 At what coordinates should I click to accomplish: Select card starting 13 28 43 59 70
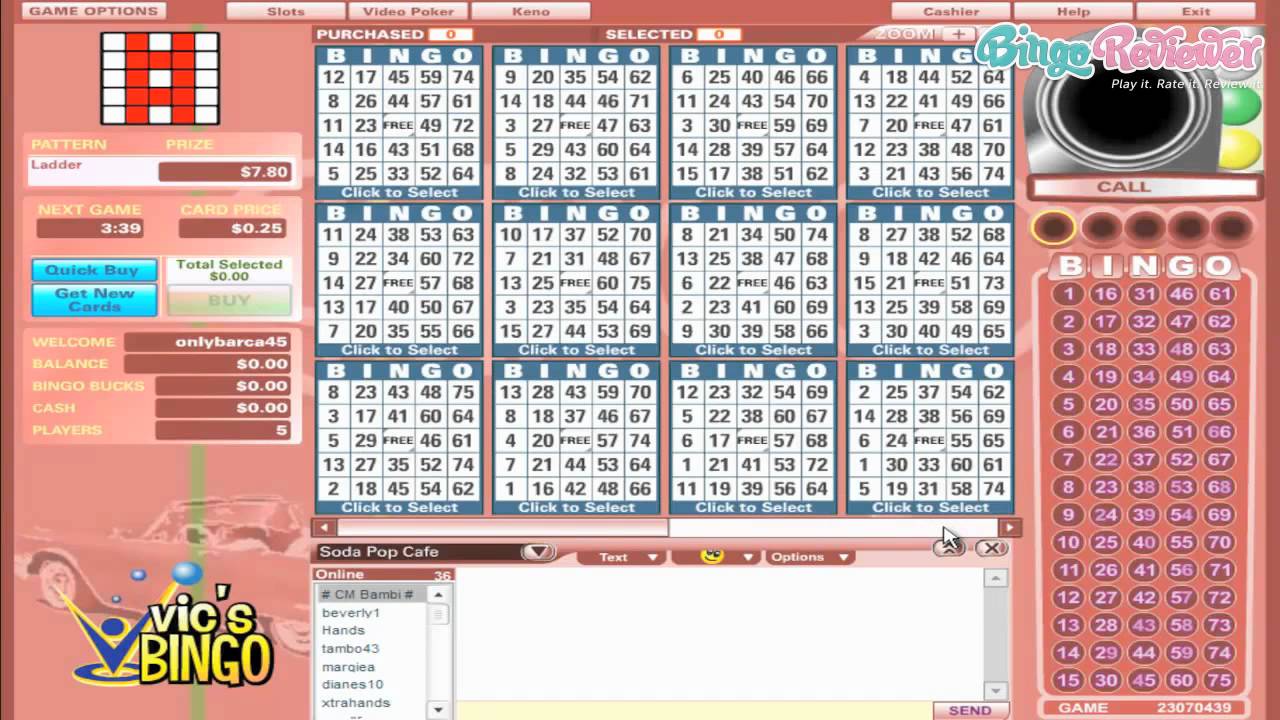pos(576,437)
